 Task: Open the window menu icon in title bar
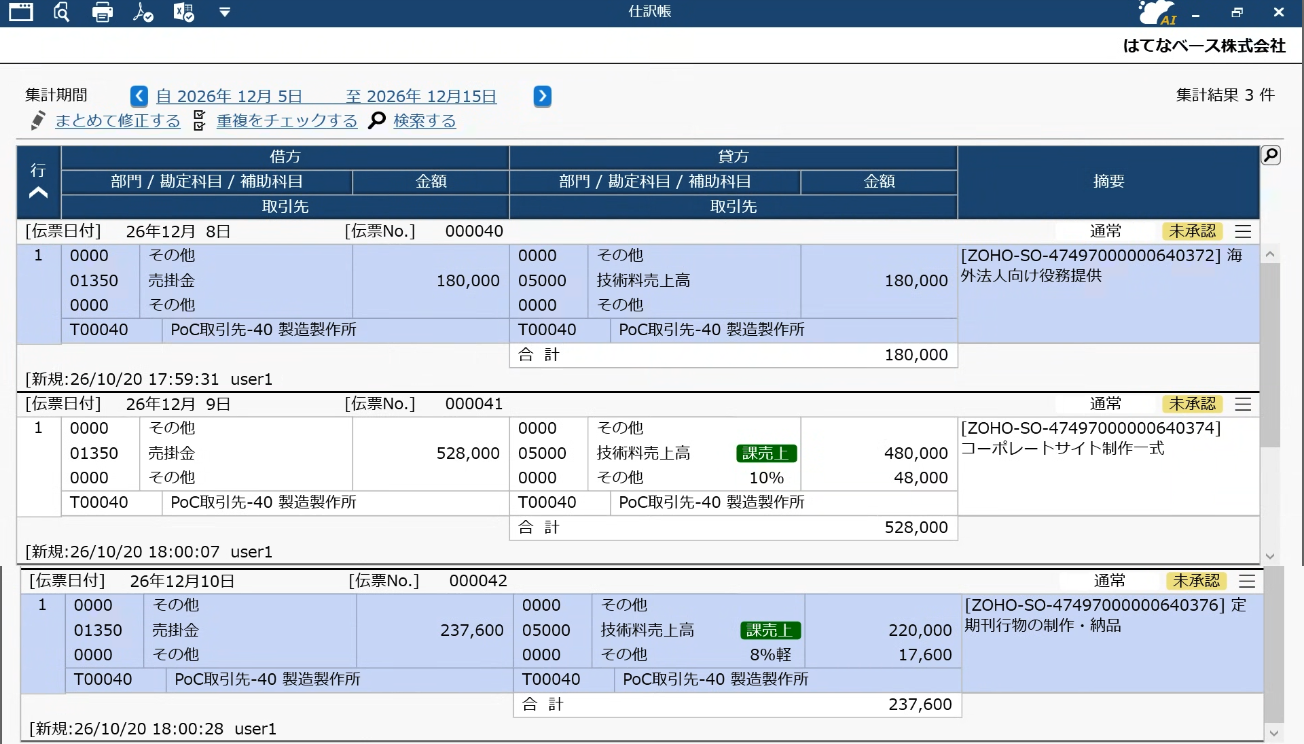20,12
